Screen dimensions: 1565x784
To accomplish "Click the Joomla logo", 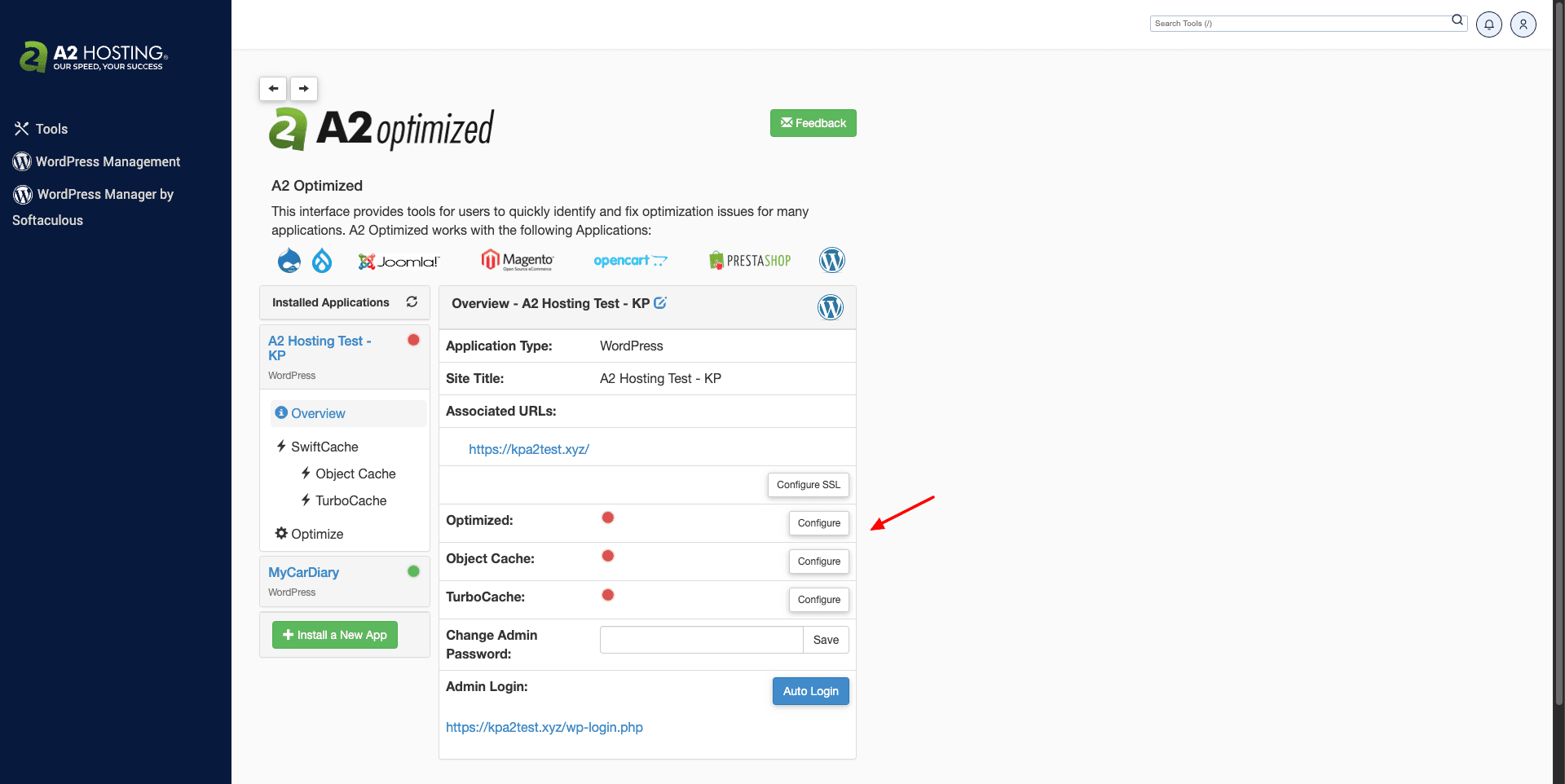I will pos(399,262).
